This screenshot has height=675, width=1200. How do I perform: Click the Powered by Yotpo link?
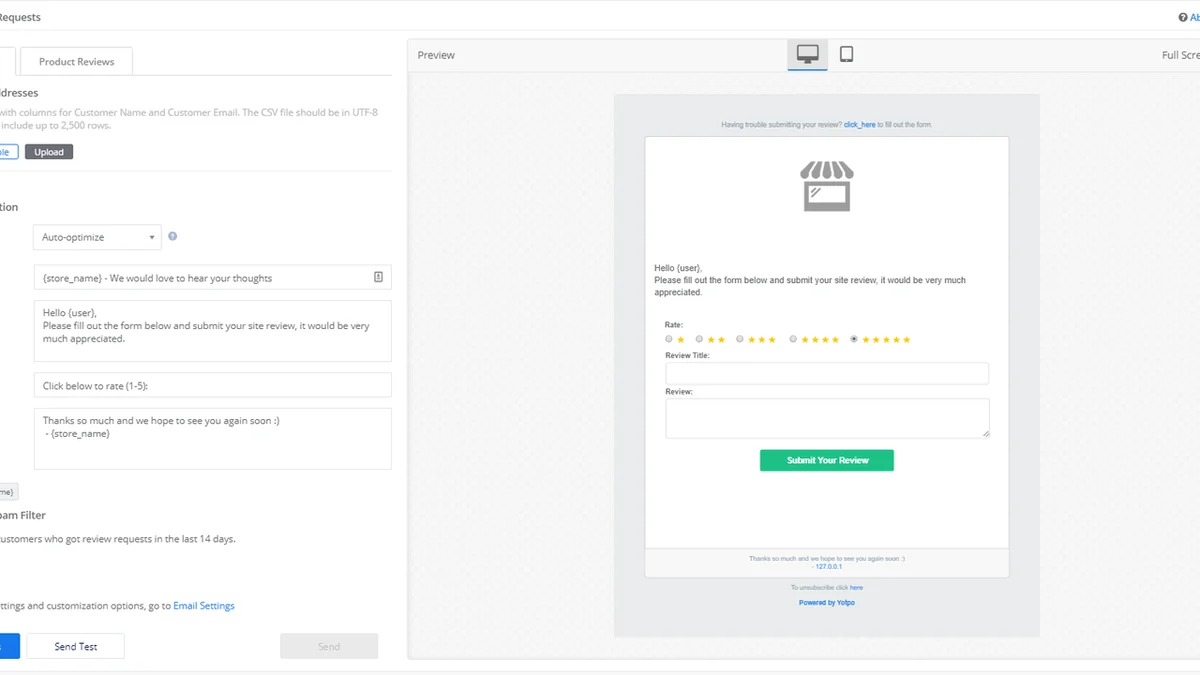click(826, 602)
